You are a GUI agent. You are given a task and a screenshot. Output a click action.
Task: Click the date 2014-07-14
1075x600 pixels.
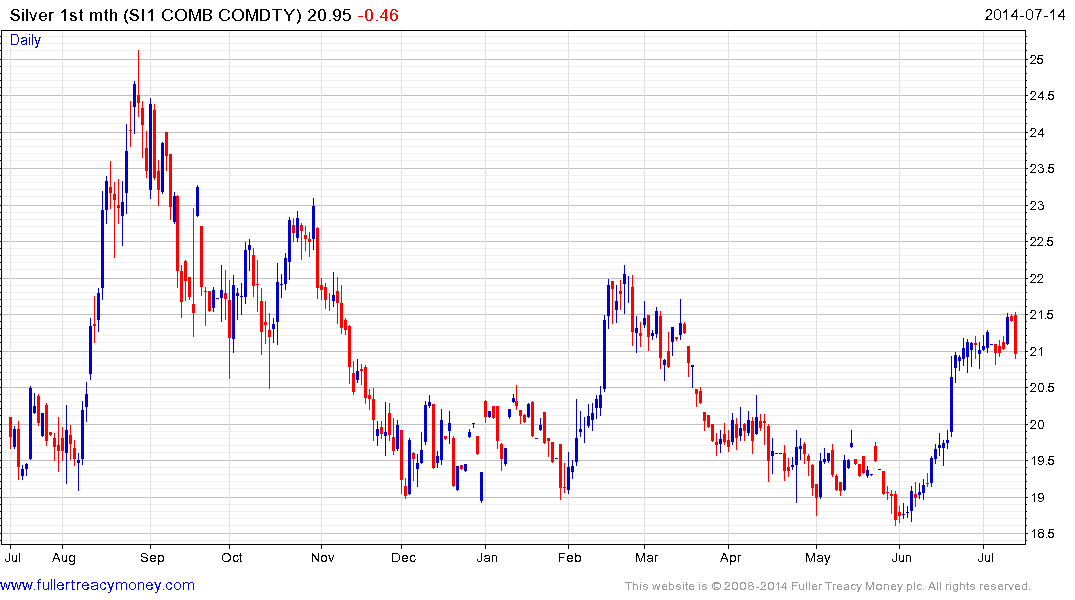coord(1024,15)
